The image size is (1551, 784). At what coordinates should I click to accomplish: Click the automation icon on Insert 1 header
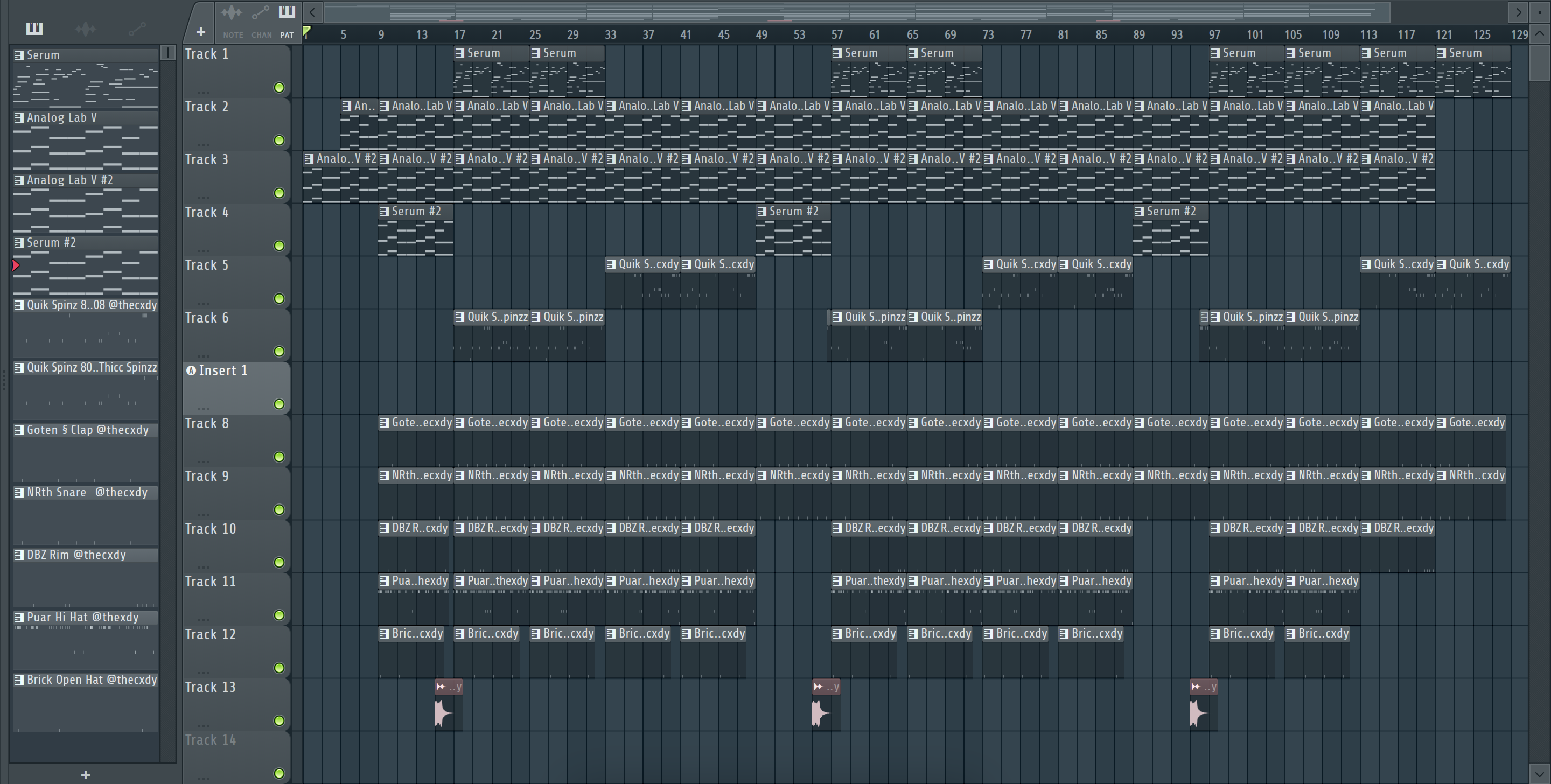(x=191, y=370)
